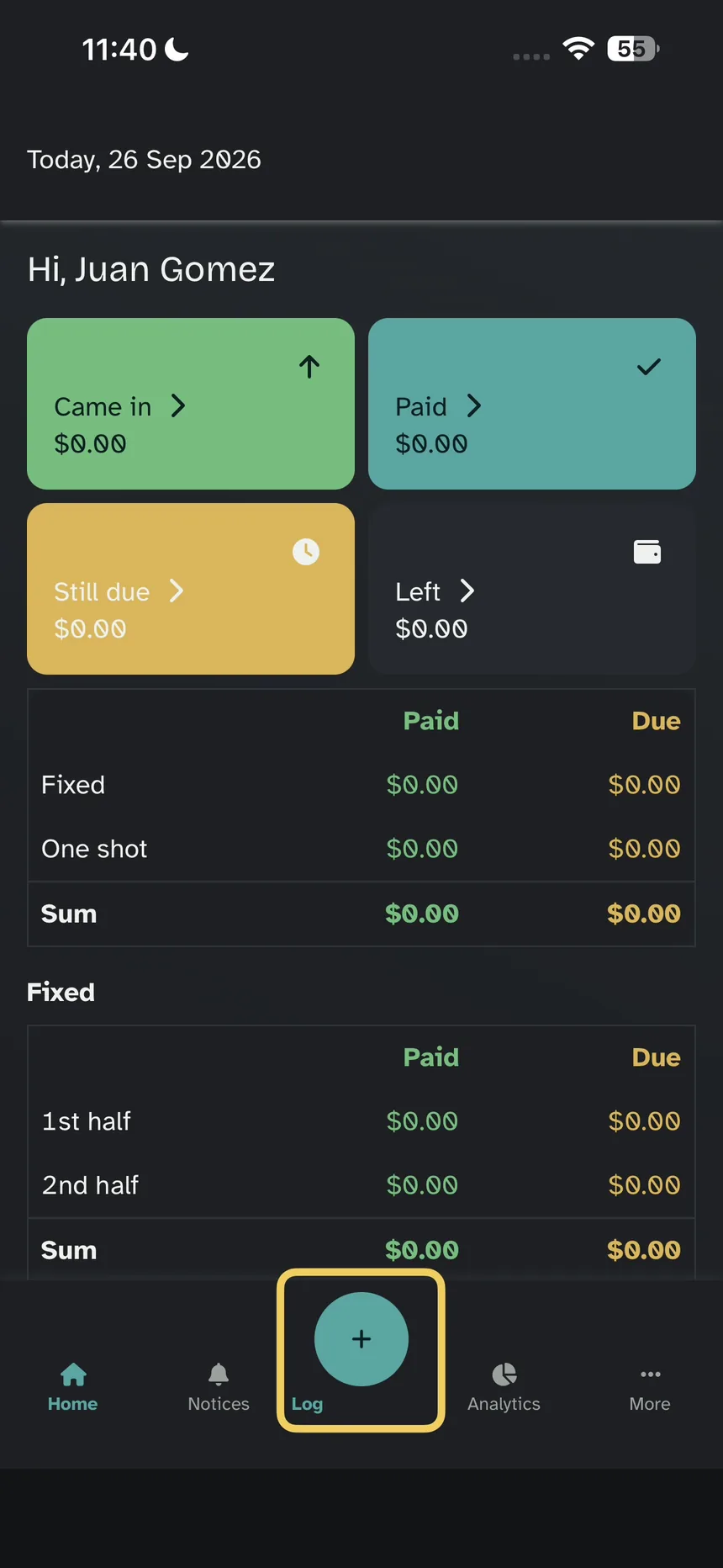Tap the 2nd half row in Fixed table

[361, 1185]
